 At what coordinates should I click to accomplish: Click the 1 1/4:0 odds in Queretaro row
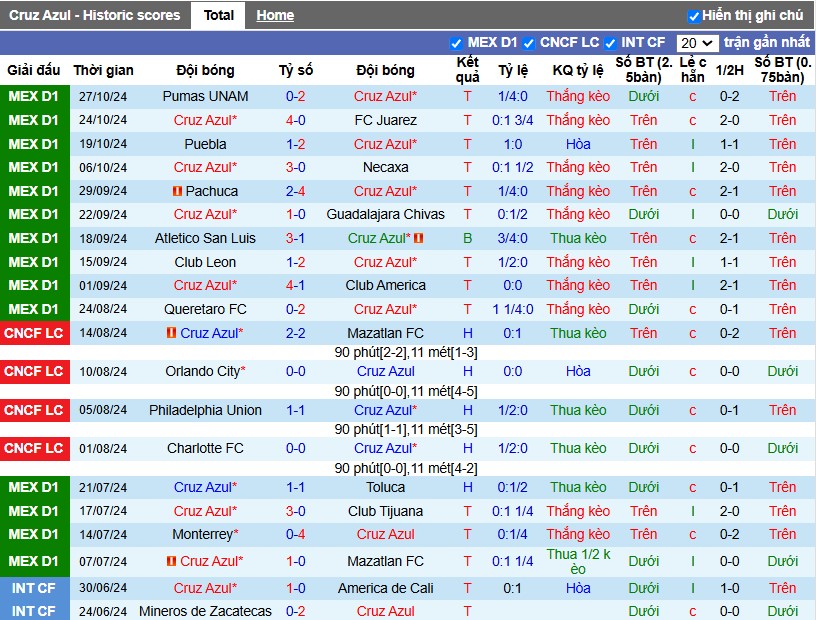click(513, 309)
